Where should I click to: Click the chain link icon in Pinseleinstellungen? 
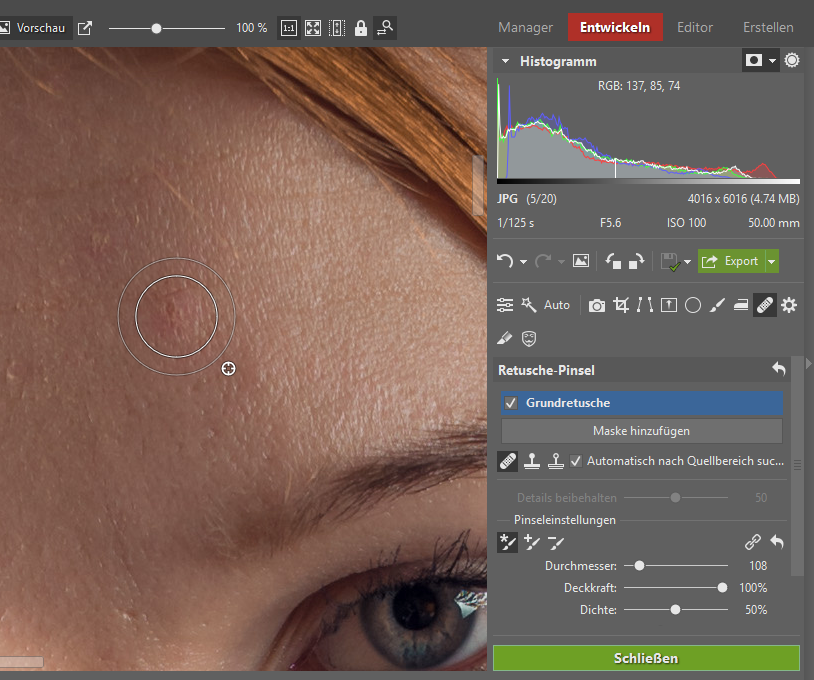pos(753,542)
